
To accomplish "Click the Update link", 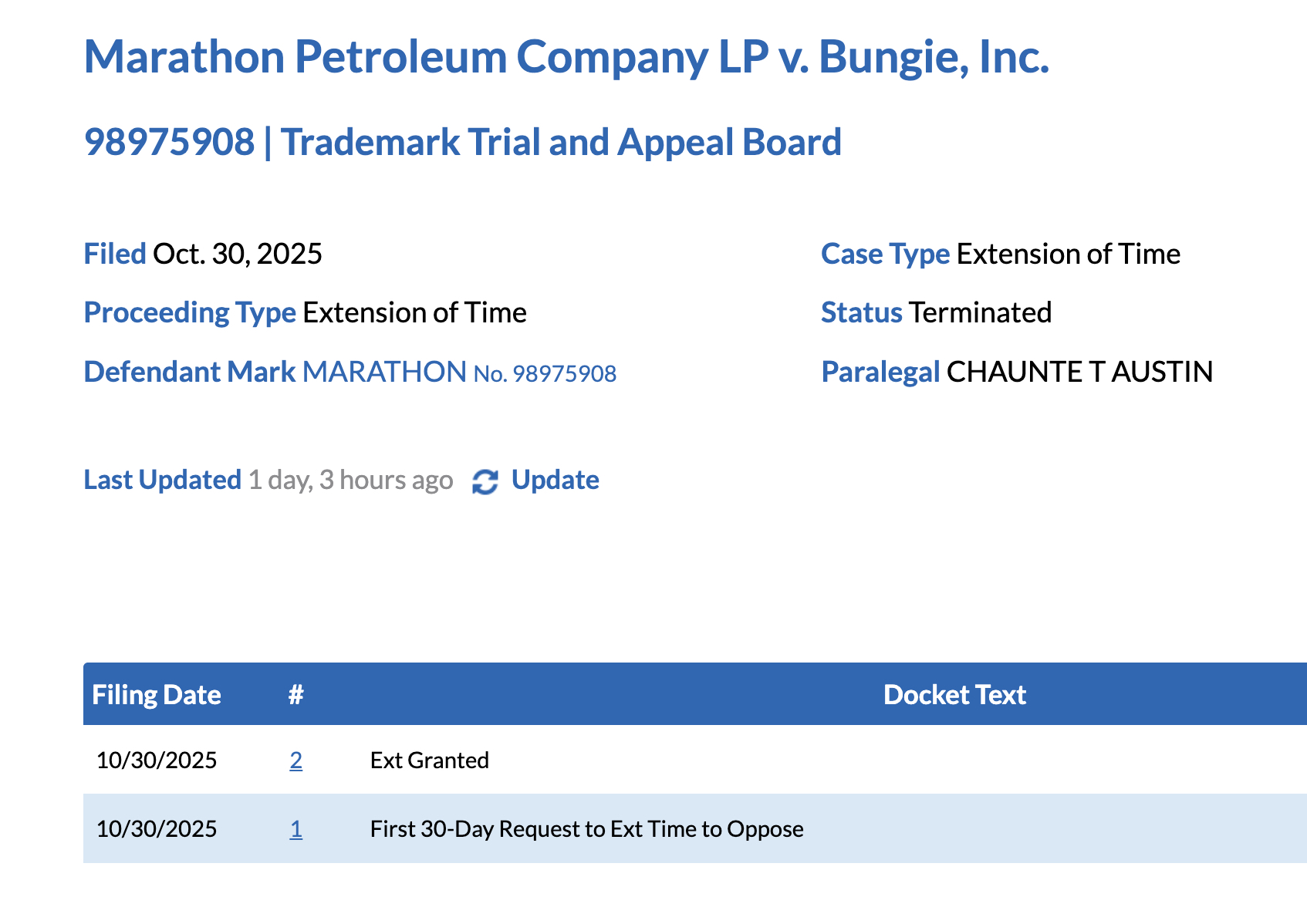I will pyautogui.click(x=555, y=480).
